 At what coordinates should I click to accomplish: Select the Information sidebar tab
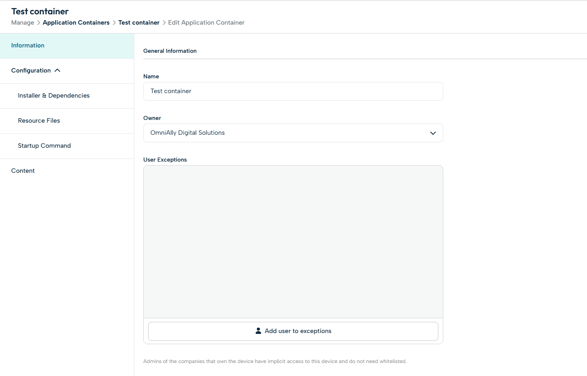pos(67,46)
